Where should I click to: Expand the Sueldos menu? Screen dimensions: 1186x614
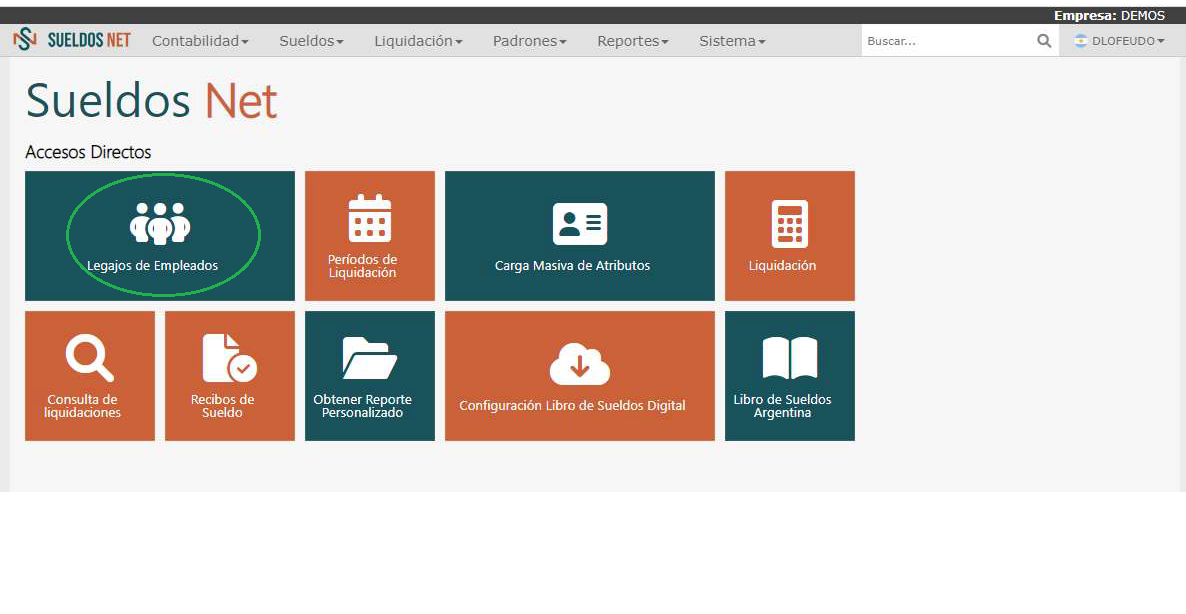click(312, 41)
